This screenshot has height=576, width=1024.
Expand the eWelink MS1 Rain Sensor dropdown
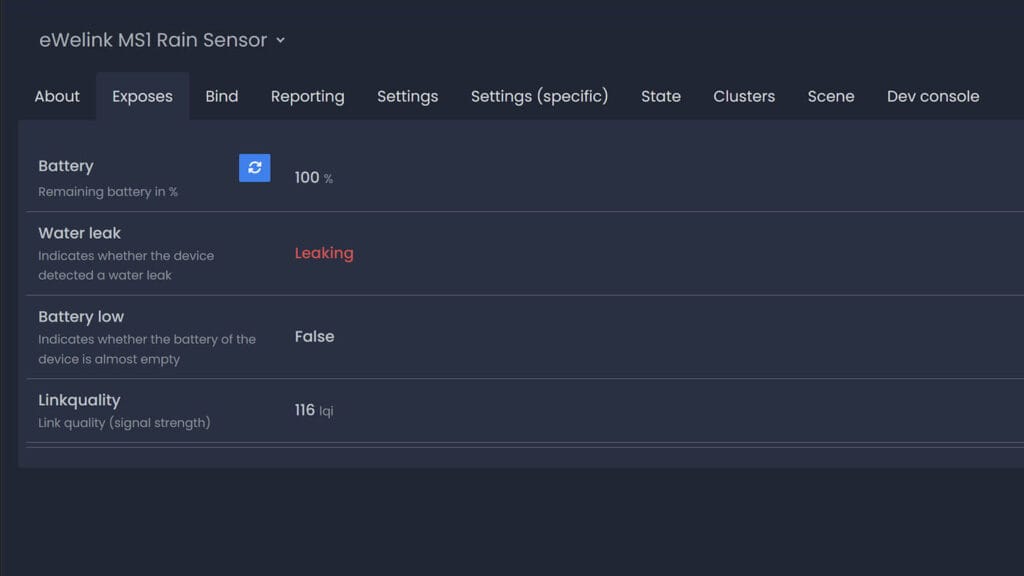162,40
